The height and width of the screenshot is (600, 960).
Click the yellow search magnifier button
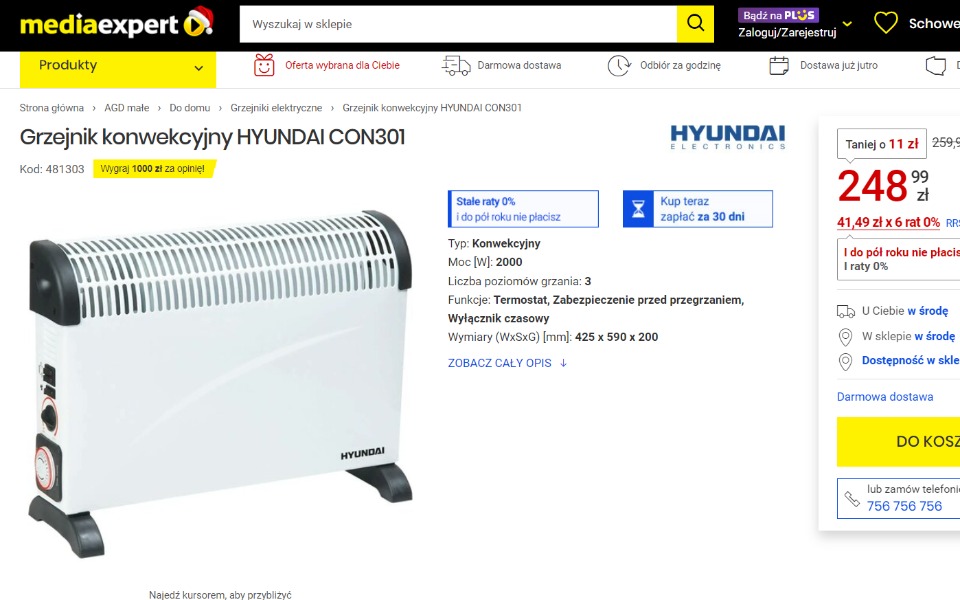[695, 24]
